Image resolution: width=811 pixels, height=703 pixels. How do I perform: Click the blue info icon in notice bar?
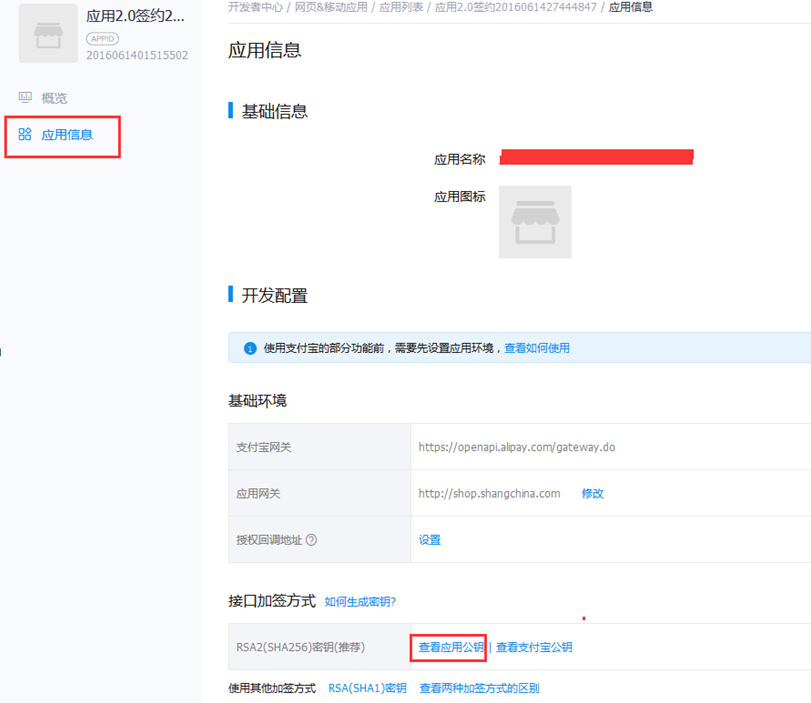[250, 348]
